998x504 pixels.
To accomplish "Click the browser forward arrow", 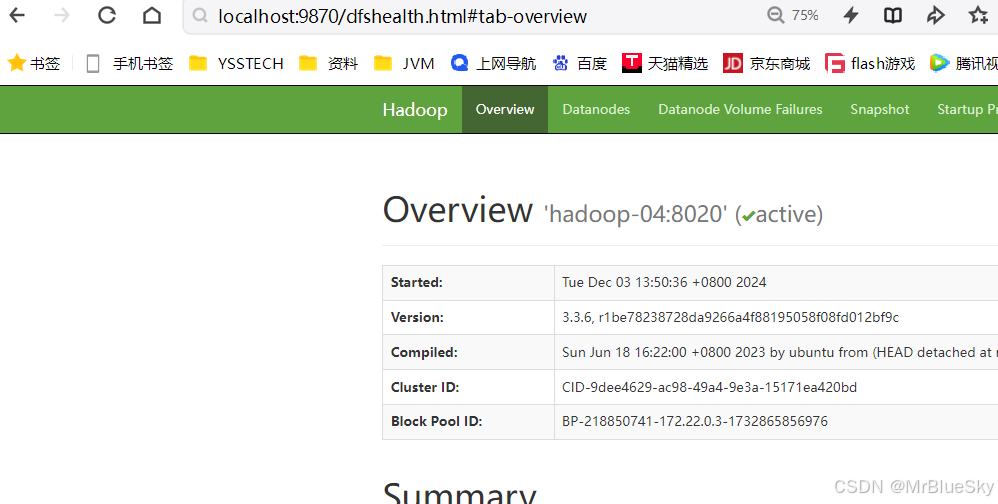I will point(62,15).
